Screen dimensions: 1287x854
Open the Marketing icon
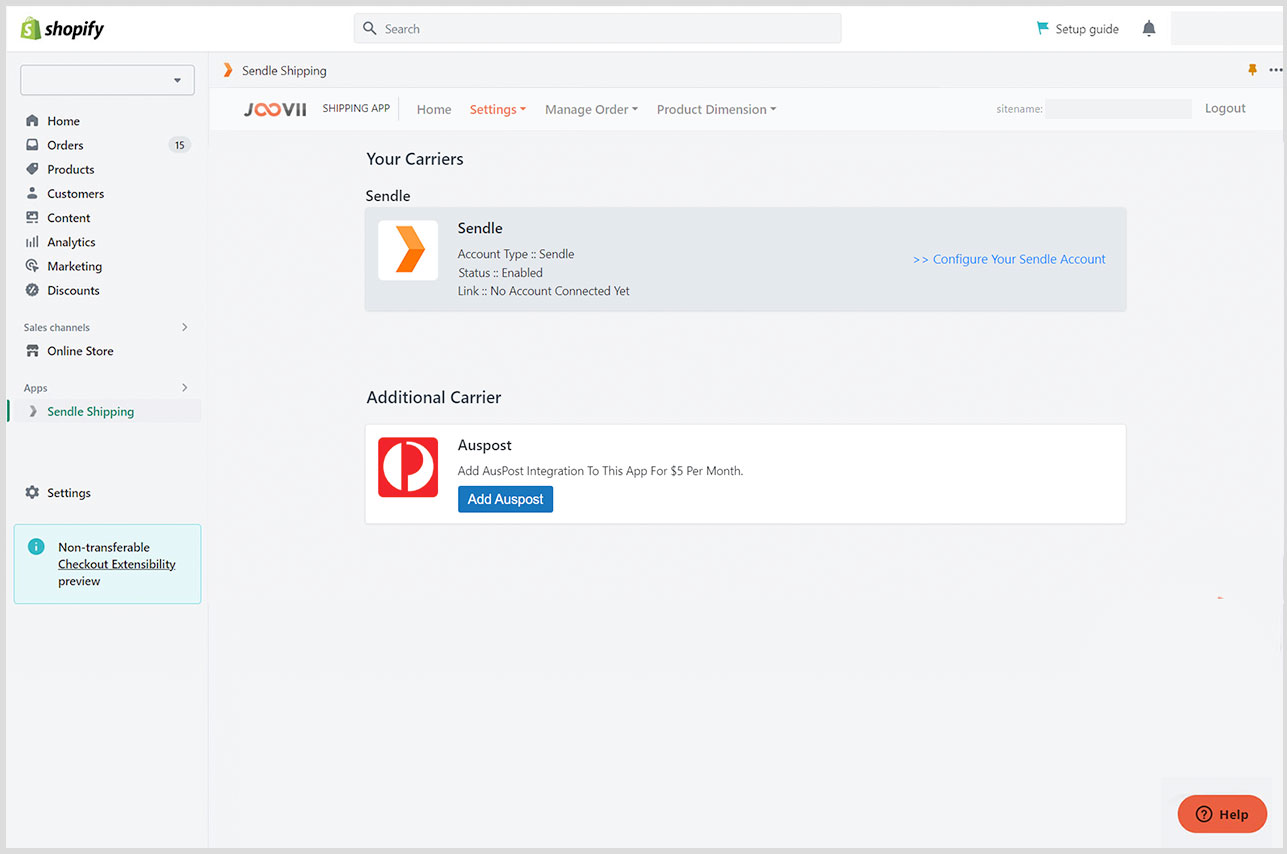(x=34, y=266)
